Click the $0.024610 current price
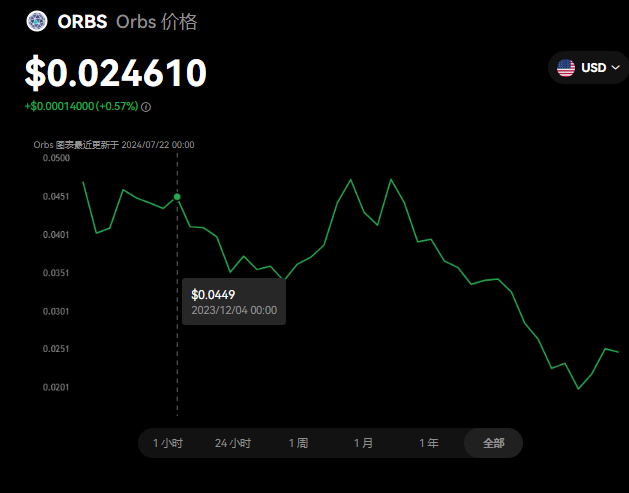Image resolution: width=629 pixels, height=493 pixels. [x=116, y=73]
